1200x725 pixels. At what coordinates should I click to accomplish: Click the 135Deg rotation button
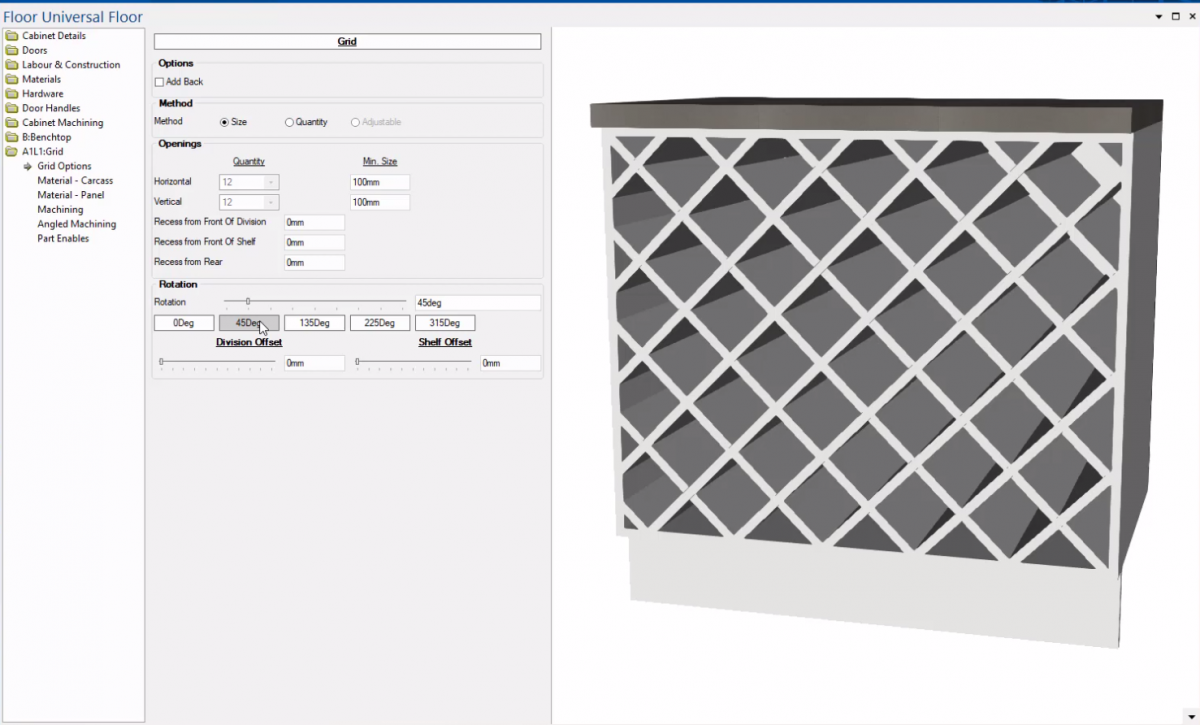point(314,323)
